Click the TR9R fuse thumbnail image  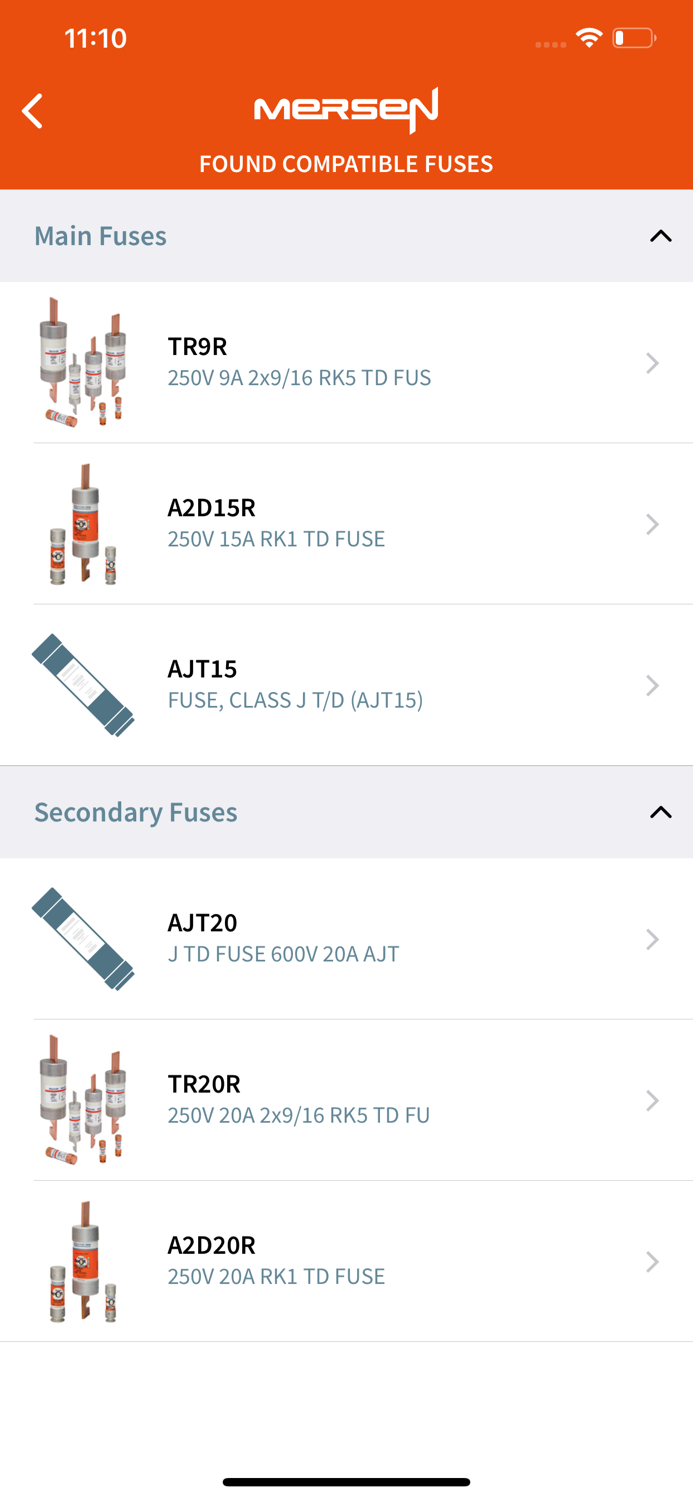(x=83, y=362)
